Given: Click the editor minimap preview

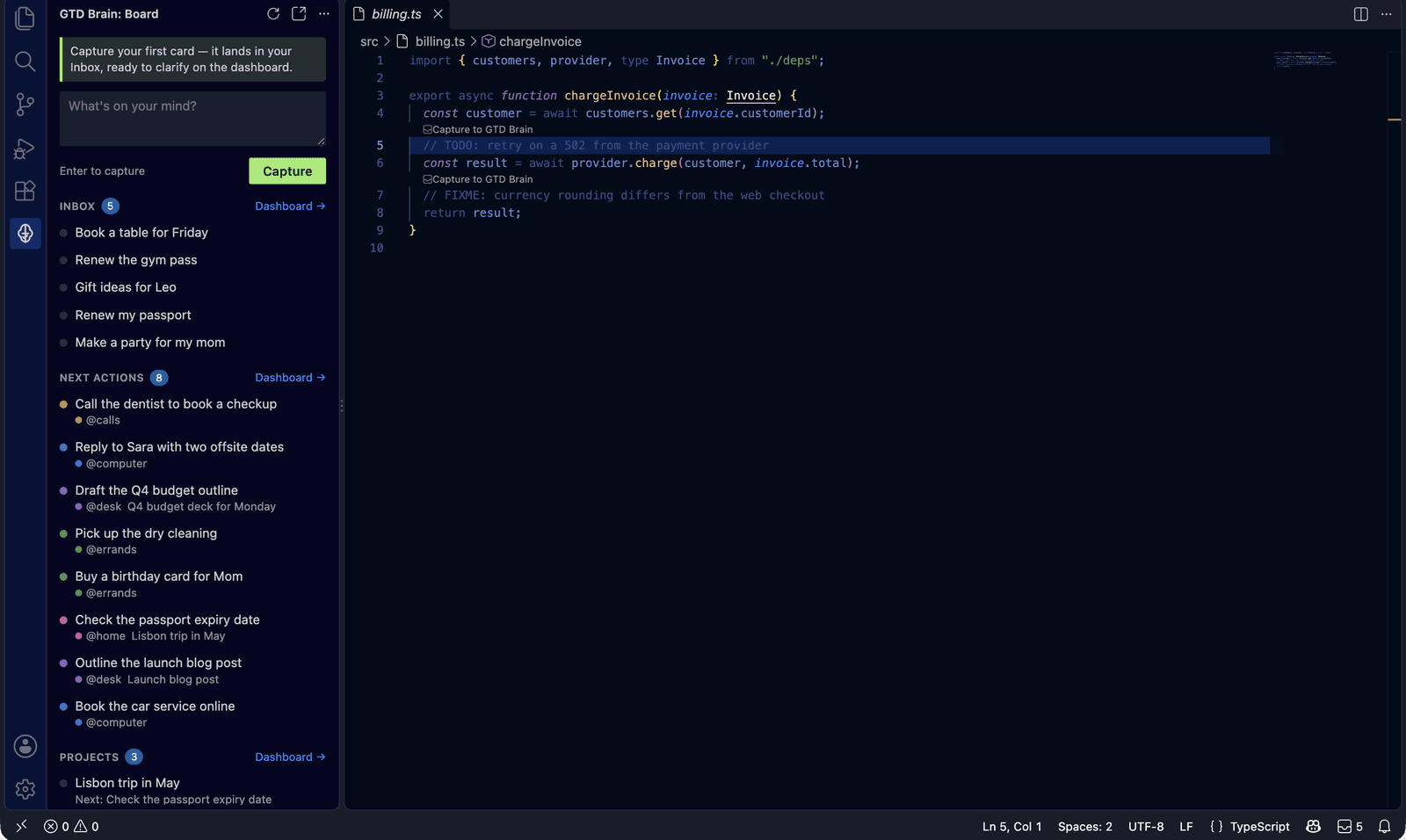Looking at the screenshot, I should pos(1305,59).
